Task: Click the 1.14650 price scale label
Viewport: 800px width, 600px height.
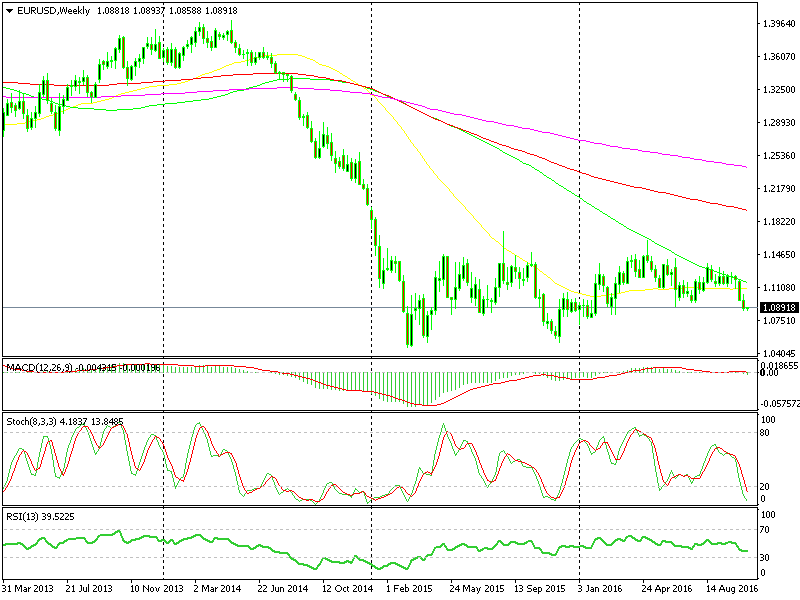Action: point(779,254)
